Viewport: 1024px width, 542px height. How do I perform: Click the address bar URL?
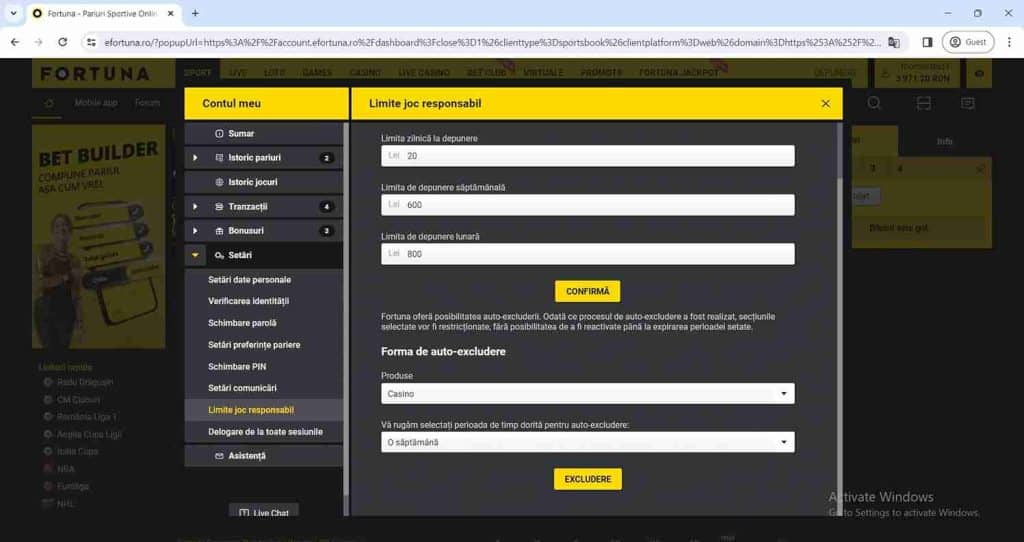(x=492, y=42)
